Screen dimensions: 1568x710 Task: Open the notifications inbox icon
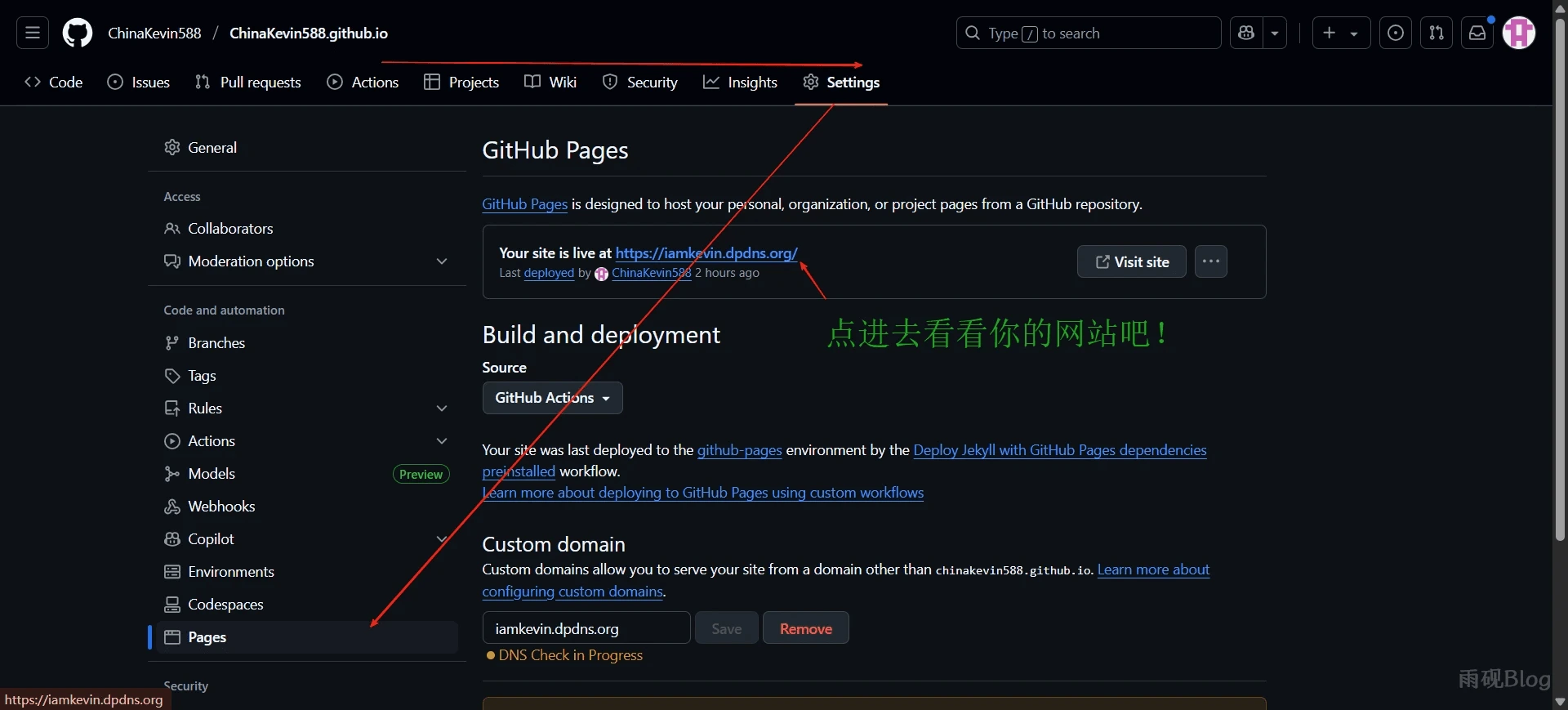(x=1477, y=33)
